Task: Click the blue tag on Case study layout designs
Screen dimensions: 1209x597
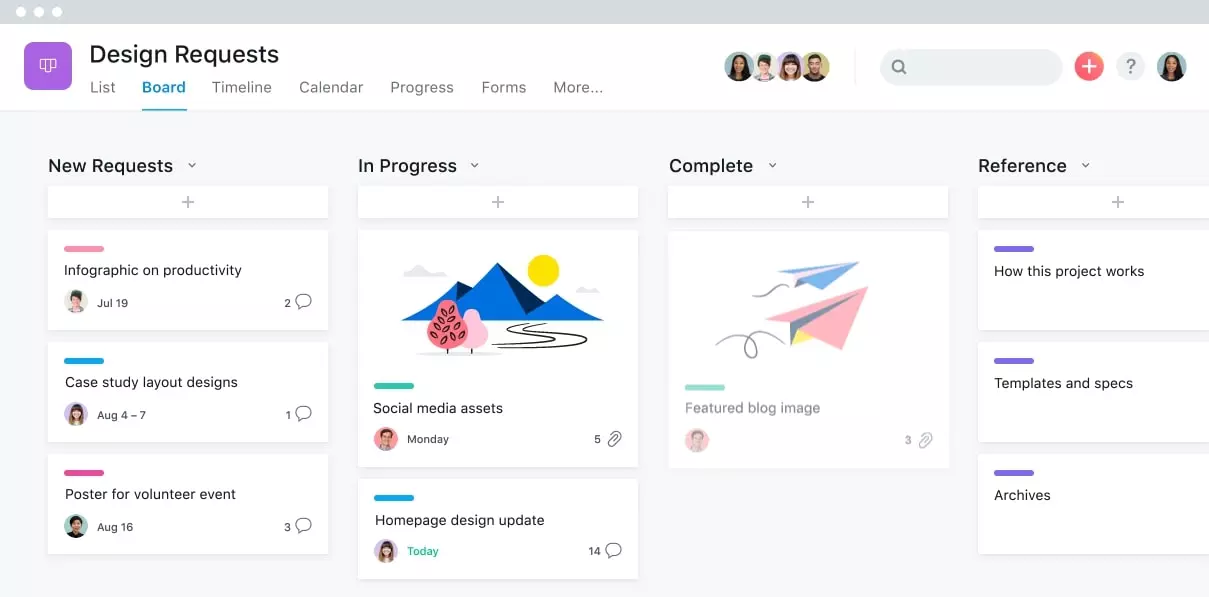Action: 84,361
